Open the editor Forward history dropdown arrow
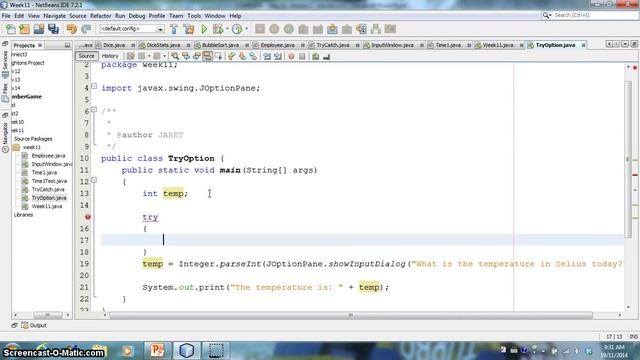 pyautogui.click(x=164, y=56)
